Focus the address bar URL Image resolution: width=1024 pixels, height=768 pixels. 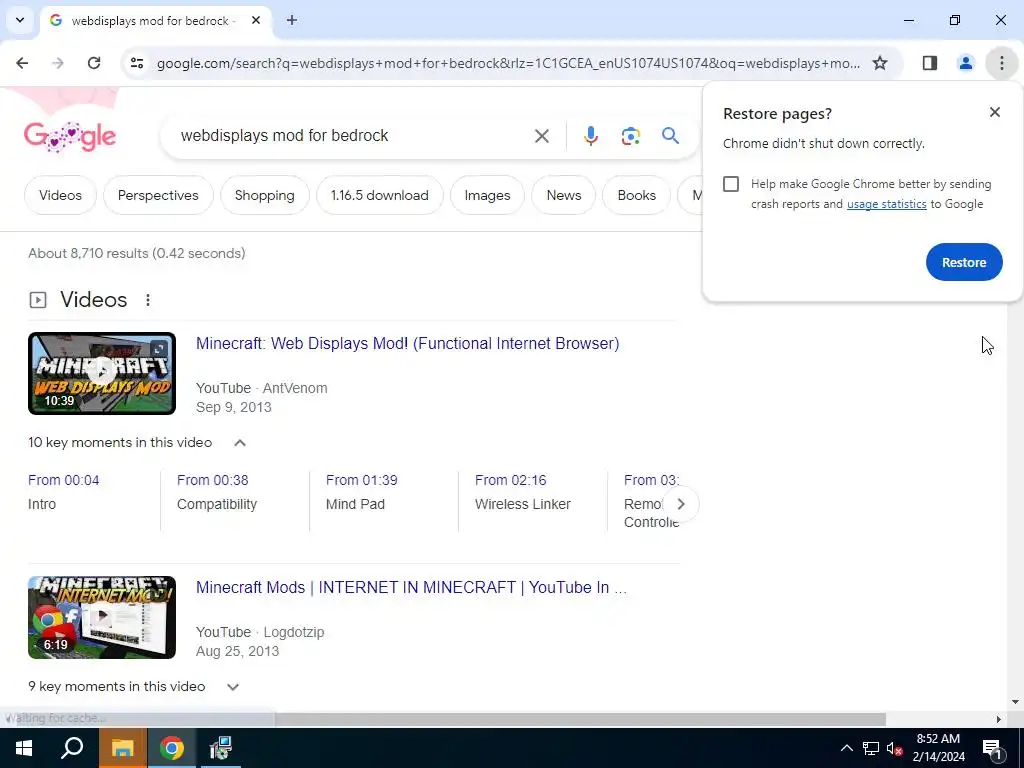tap(508, 63)
